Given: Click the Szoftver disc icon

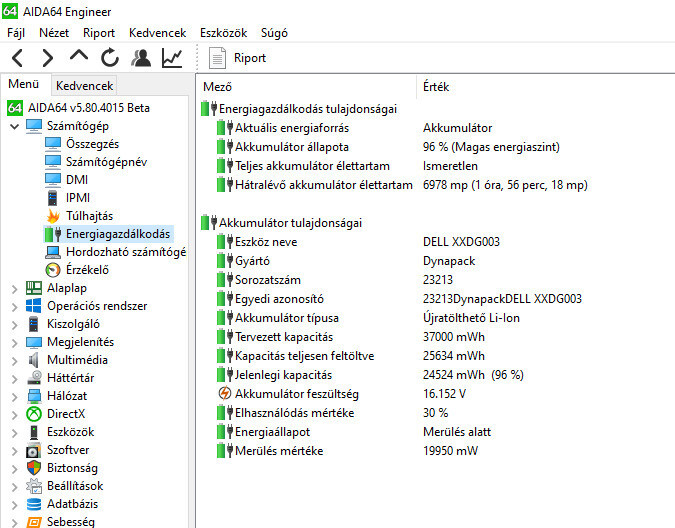Looking at the screenshot, I should tap(34, 451).
